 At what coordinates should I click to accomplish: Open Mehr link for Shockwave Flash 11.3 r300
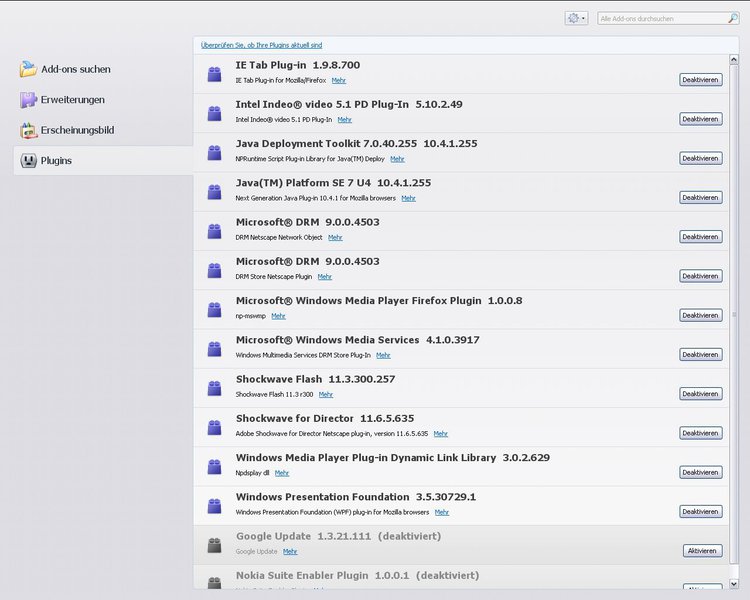[326, 394]
